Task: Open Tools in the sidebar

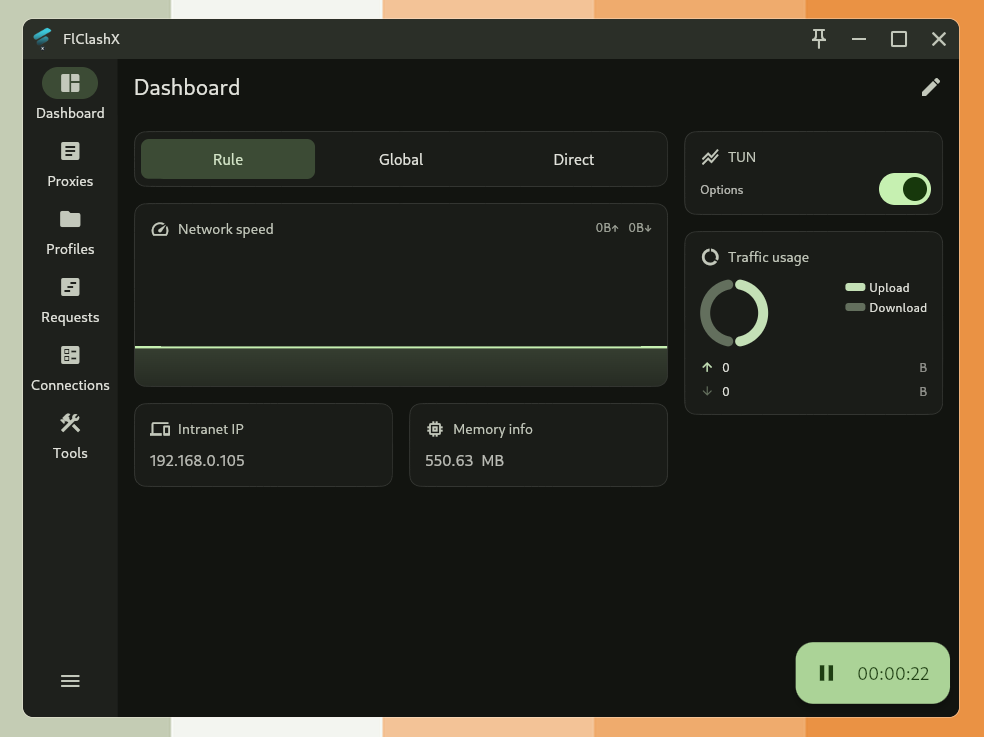Action: [70, 424]
